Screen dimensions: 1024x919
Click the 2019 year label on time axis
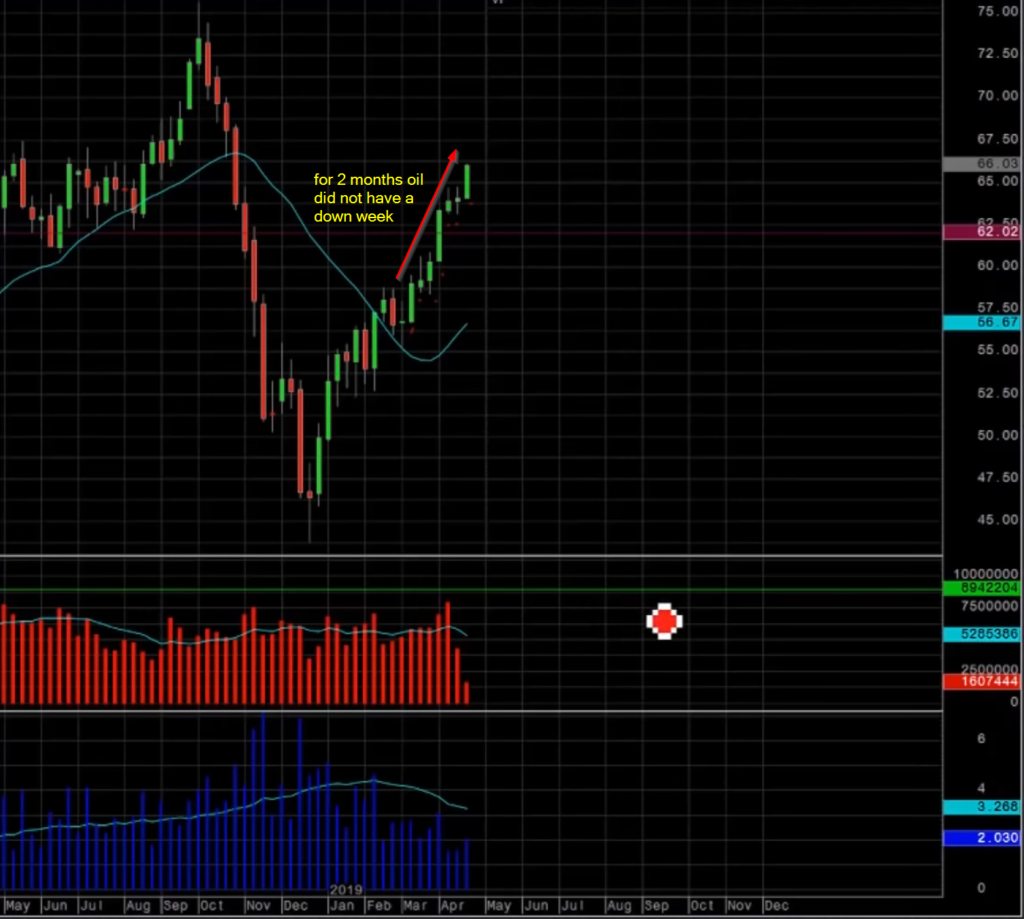coord(345,889)
